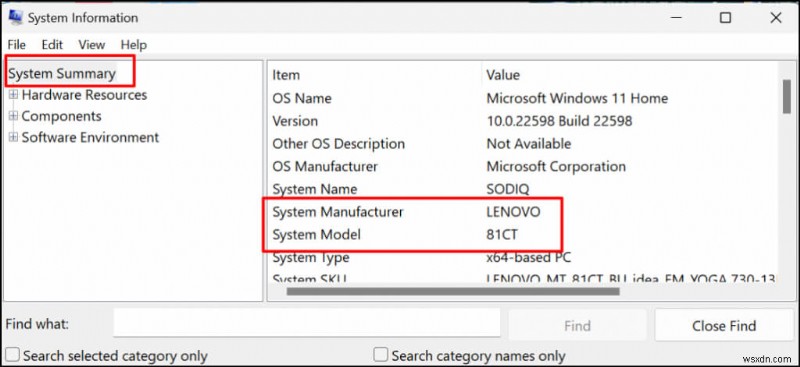Open the File menu
This screenshot has width=800, height=367.
[x=16, y=45]
